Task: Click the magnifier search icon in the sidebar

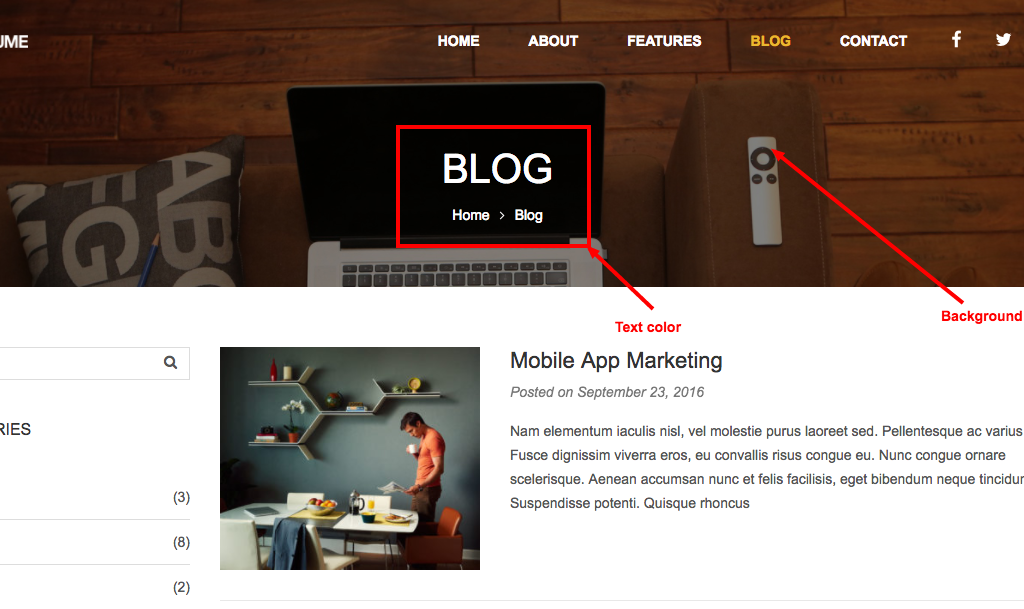Action: point(170,363)
